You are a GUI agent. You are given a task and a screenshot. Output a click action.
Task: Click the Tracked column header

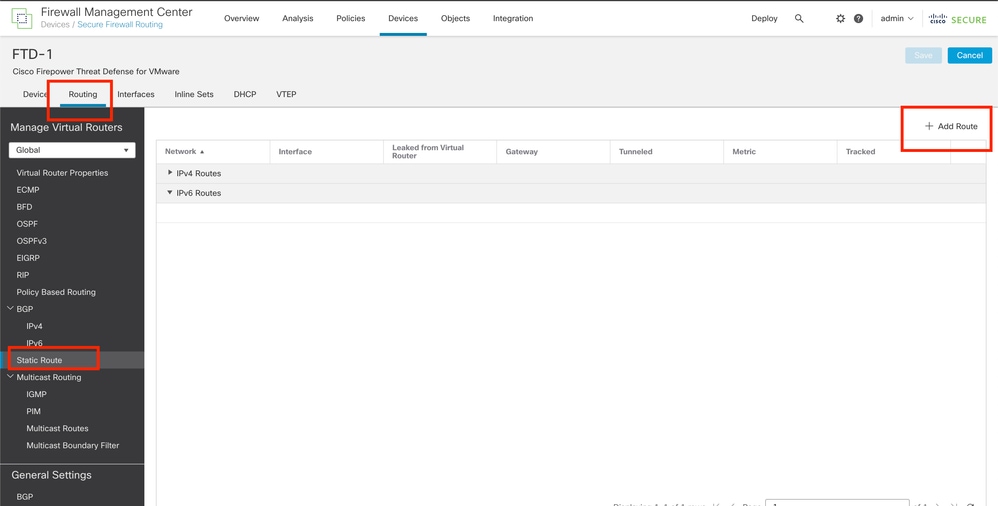tap(861, 151)
